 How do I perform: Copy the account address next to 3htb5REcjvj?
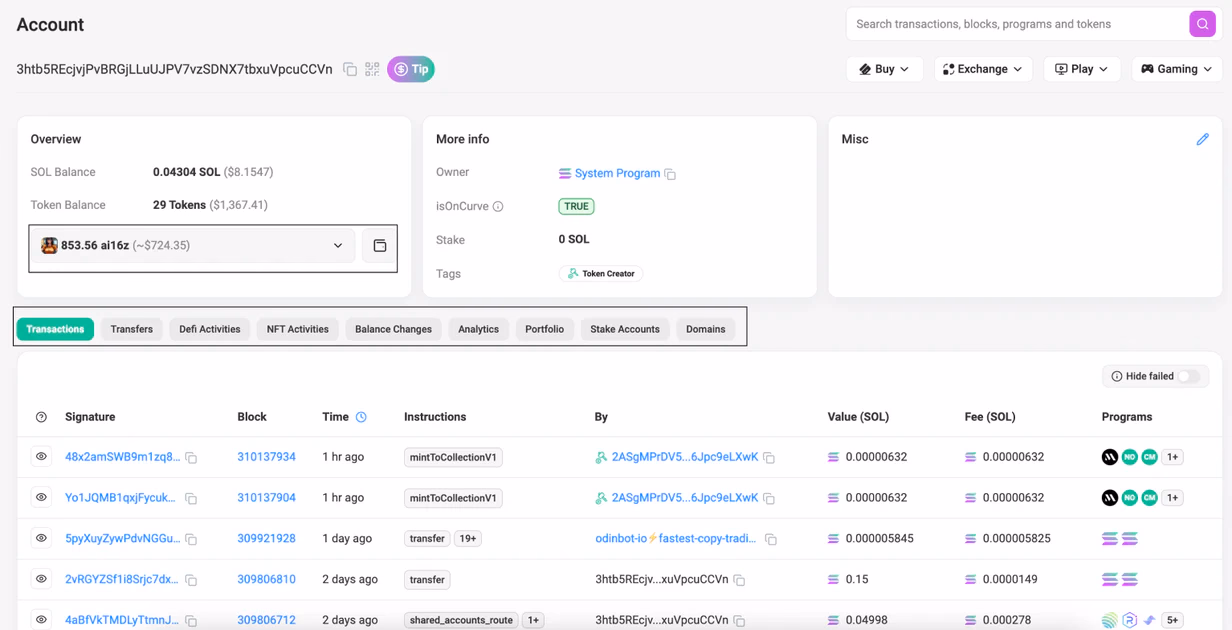pos(350,69)
